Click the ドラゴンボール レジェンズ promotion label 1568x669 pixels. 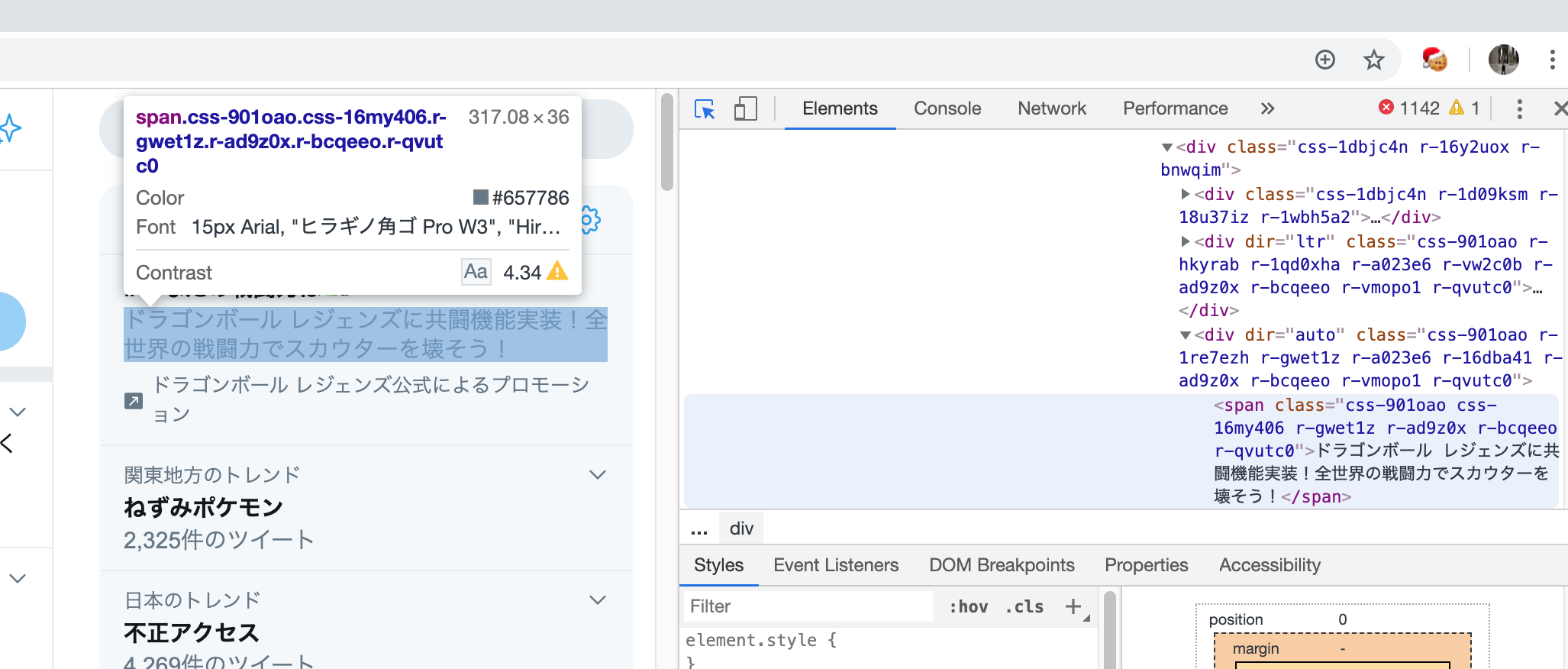371,399
